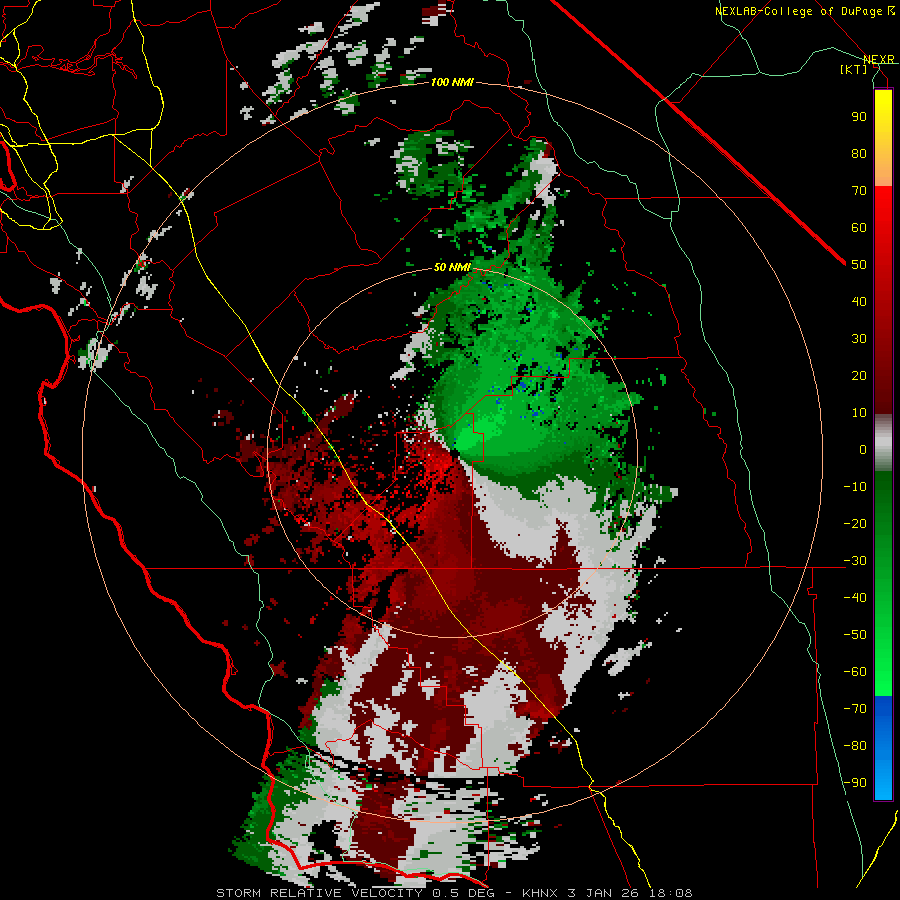Click the [KT] units label
The height and width of the screenshot is (900, 900).
tap(854, 69)
